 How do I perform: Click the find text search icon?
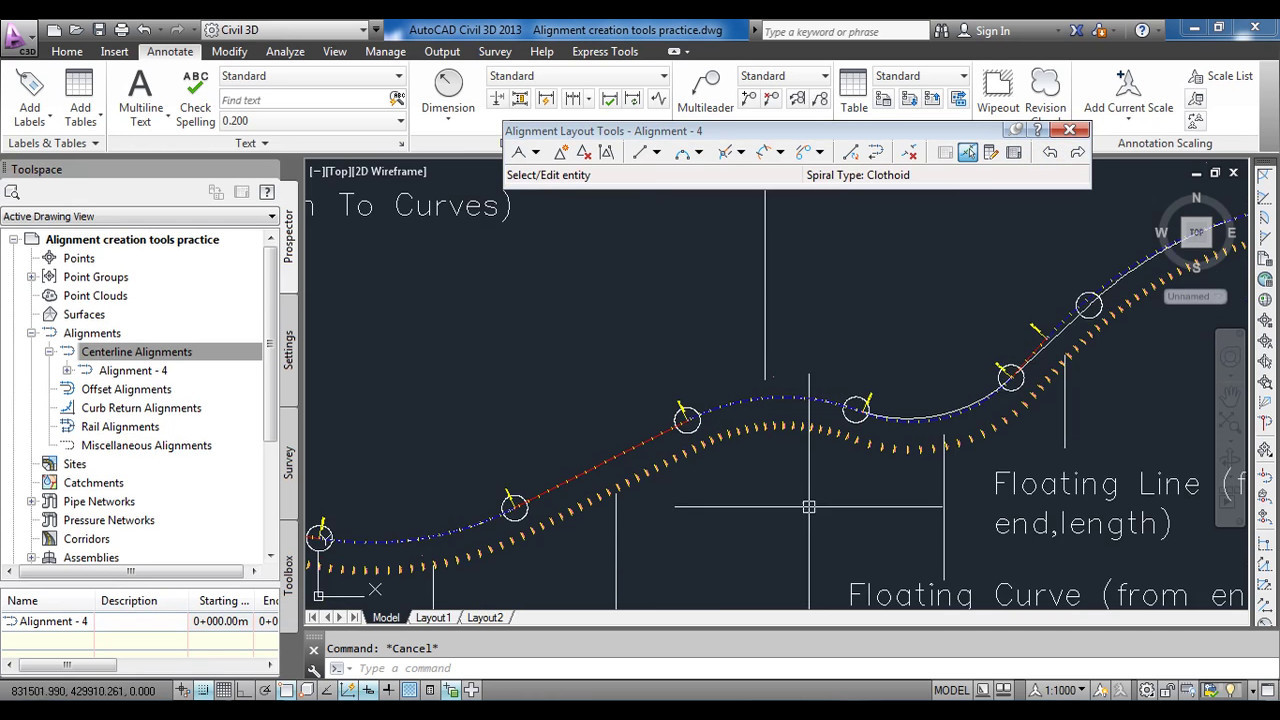pos(397,99)
